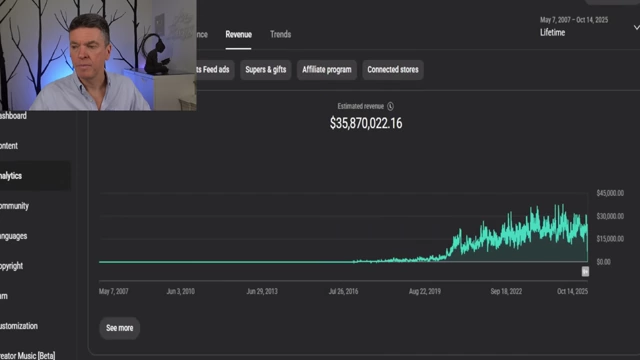640x360 pixels.
Task: Click the Jun 3, 2010 axis label
Action: click(180, 291)
